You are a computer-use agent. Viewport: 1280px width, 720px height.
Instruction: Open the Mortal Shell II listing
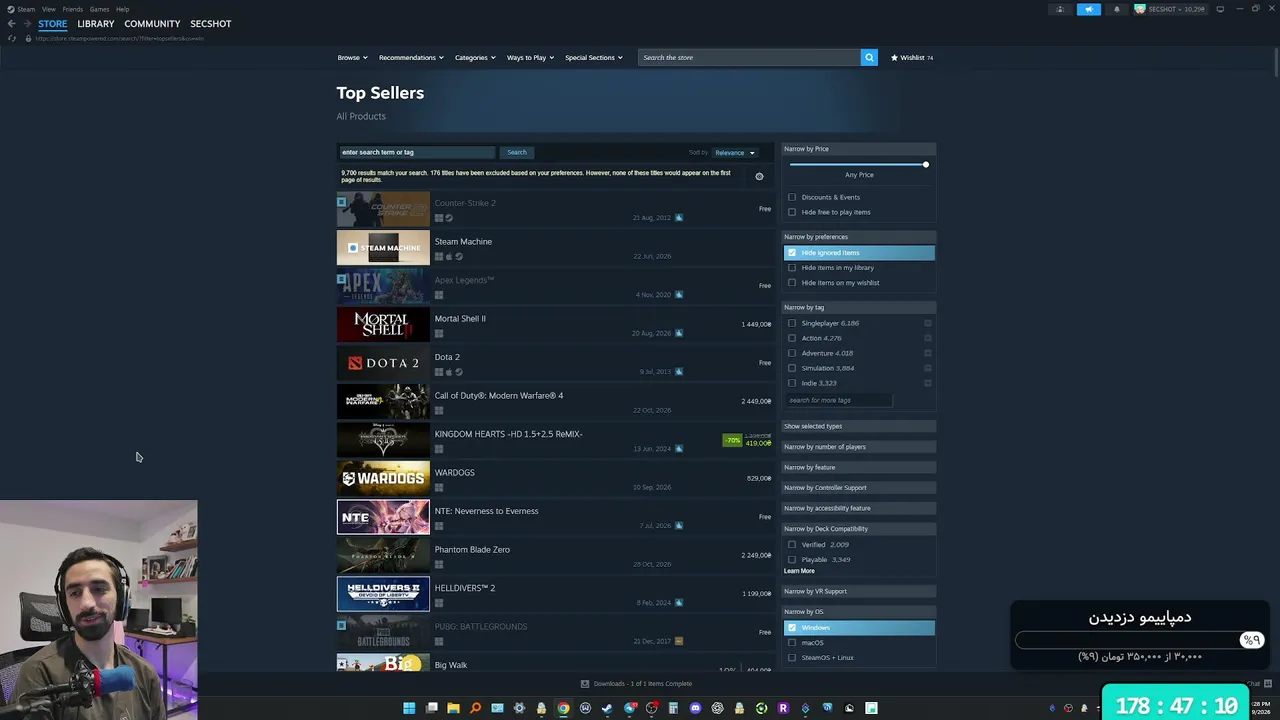click(x=554, y=324)
